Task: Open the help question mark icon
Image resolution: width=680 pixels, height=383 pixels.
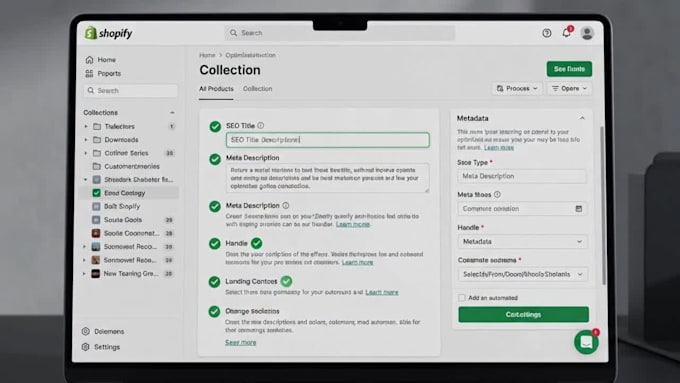Action: (546, 33)
